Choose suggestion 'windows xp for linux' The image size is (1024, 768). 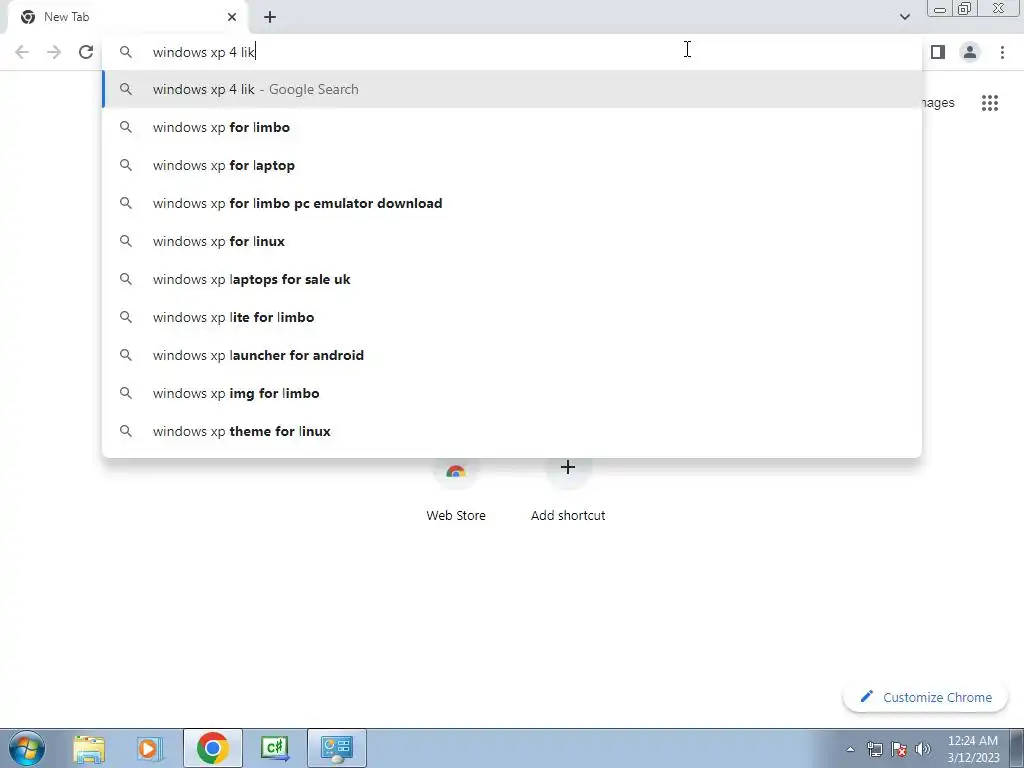pyautogui.click(x=512, y=241)
